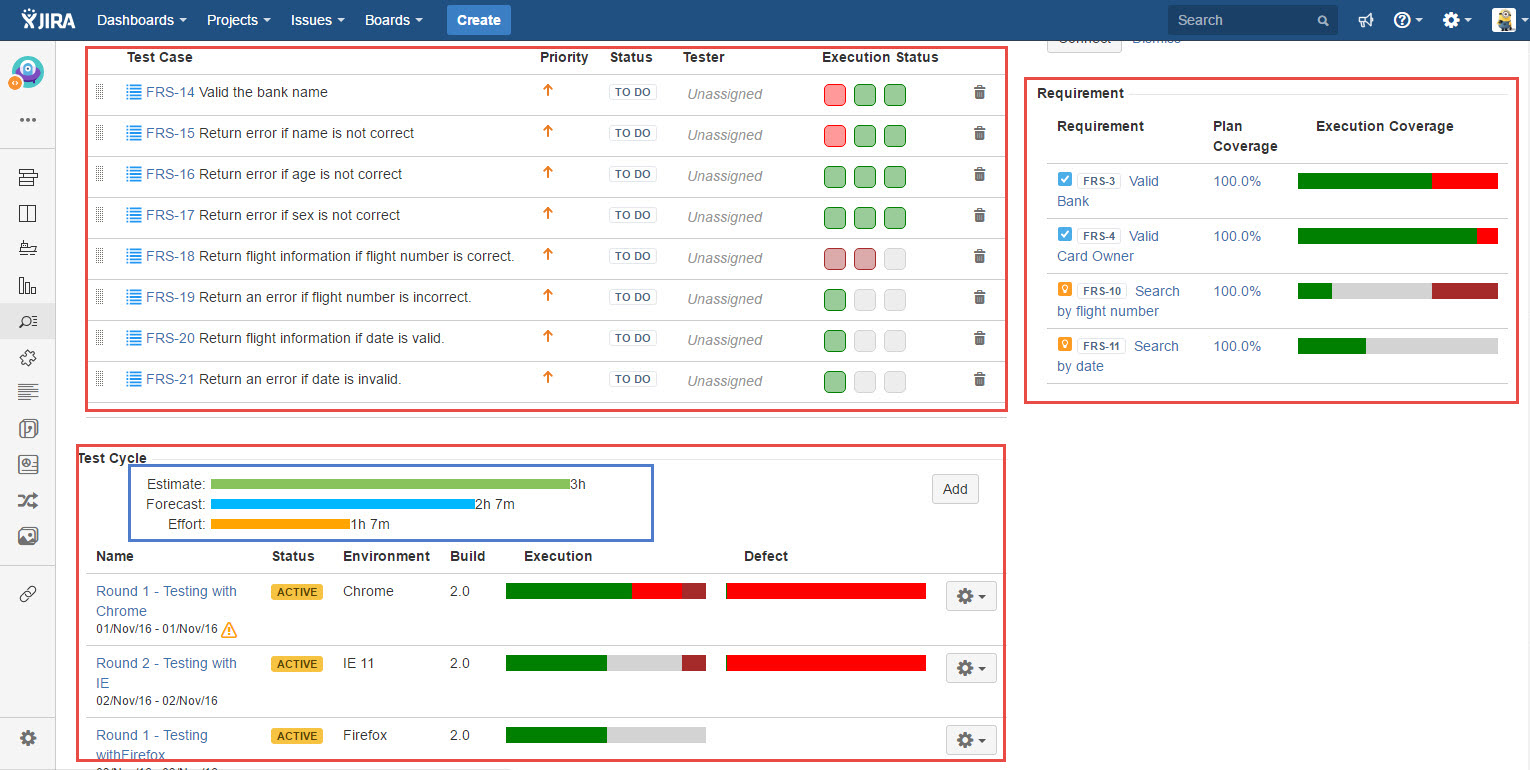
Task: Open gear dropdown for Round 1 Chrome cycle
Action: point(970,596)
